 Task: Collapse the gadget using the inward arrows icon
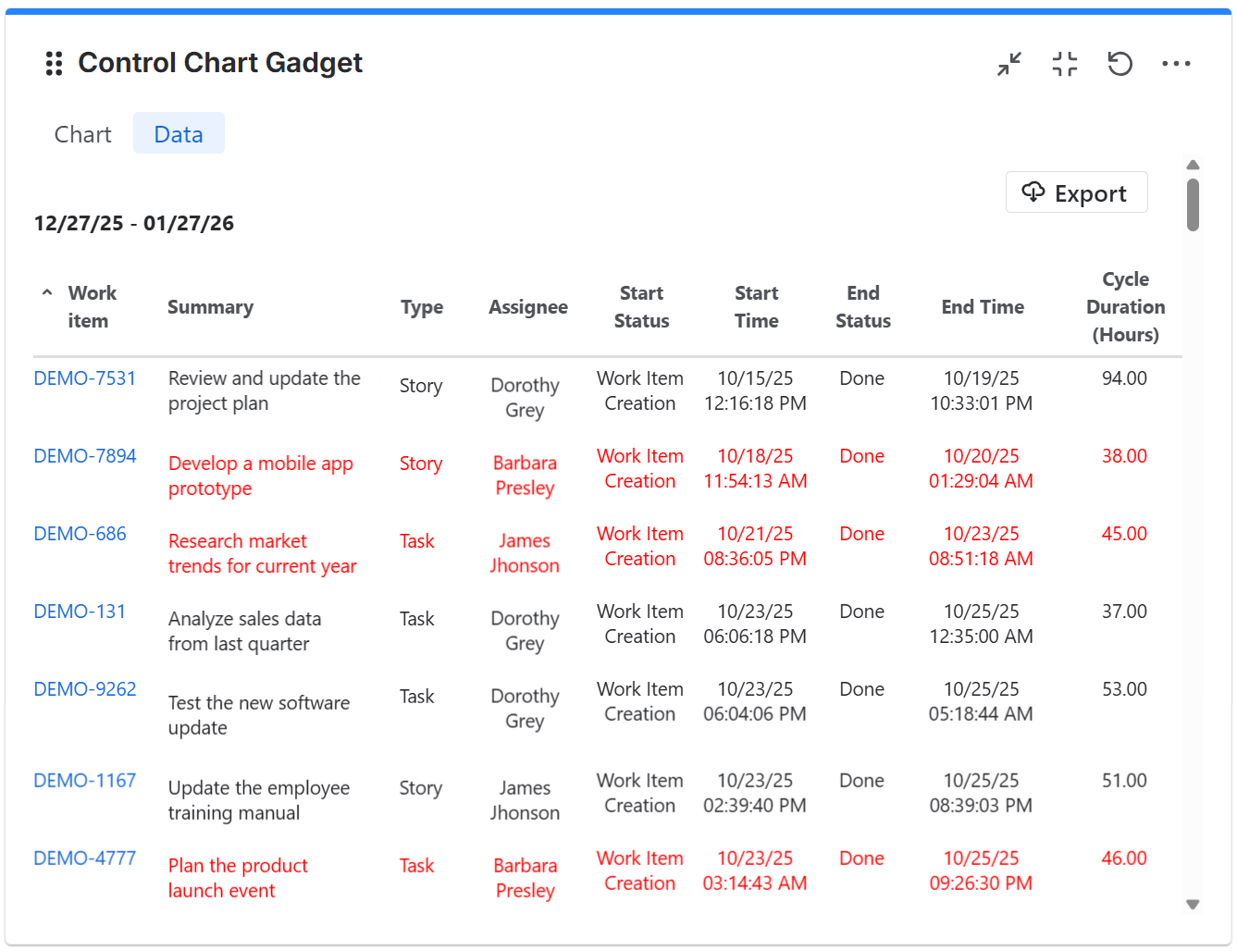click(1008, 64)
